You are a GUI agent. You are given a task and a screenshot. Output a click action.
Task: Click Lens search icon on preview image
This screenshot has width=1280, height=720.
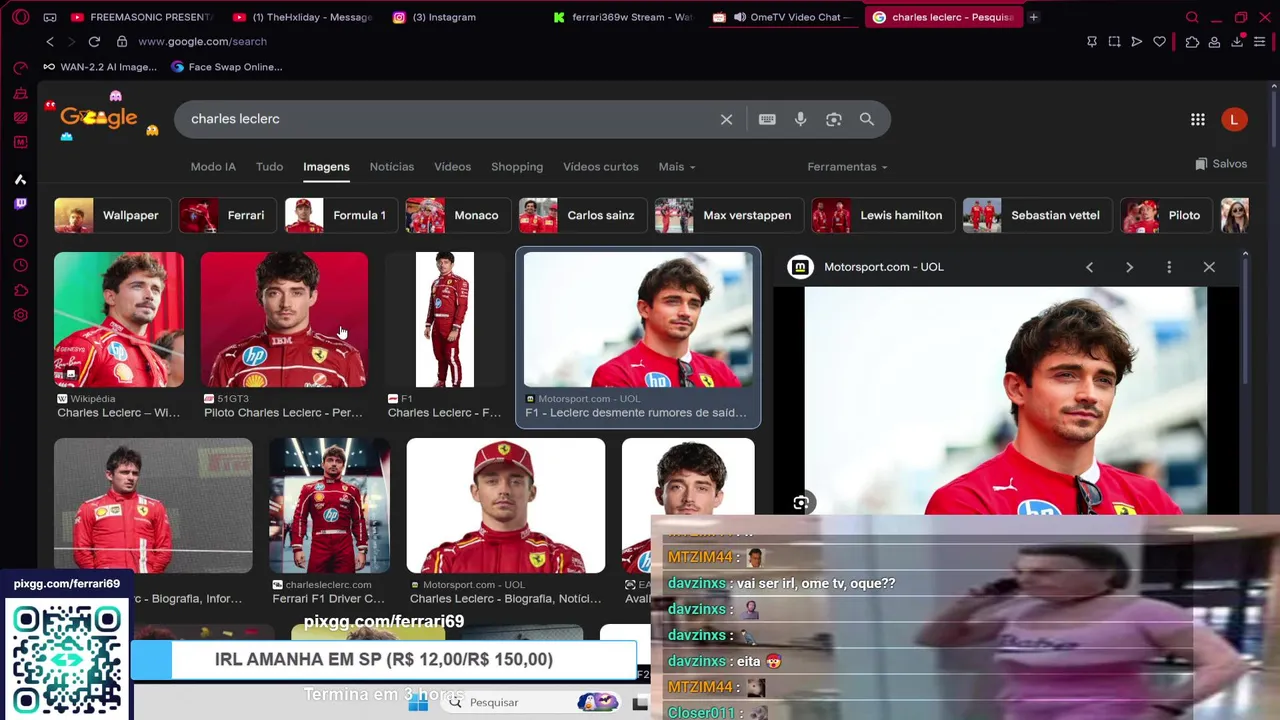[801, 503]
